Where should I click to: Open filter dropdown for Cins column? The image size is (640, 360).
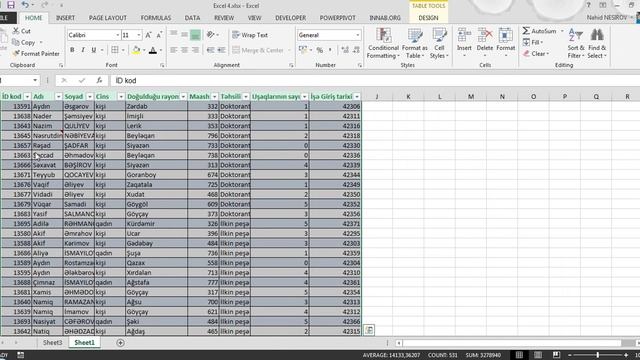(121, 97)
